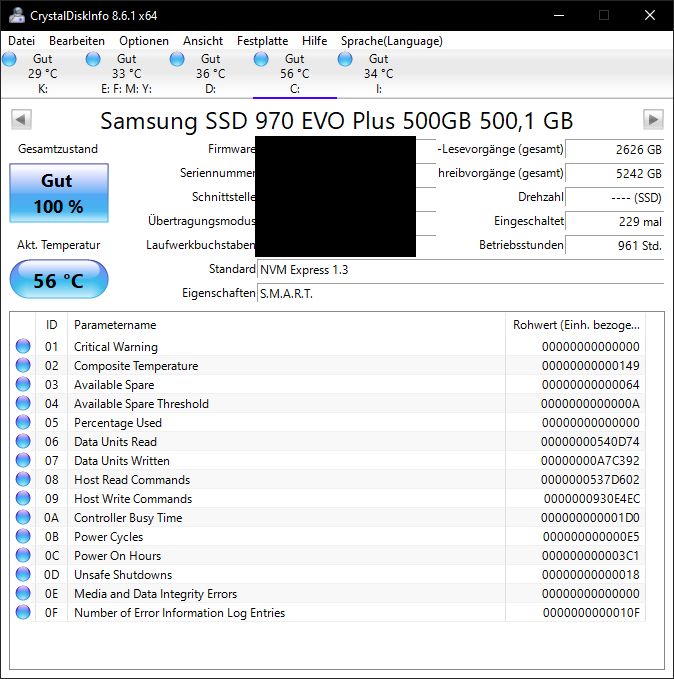Select the Percentage Used parameter name
Image resolution: width=674 pixels, height=679 pixels.
(118, 423)
